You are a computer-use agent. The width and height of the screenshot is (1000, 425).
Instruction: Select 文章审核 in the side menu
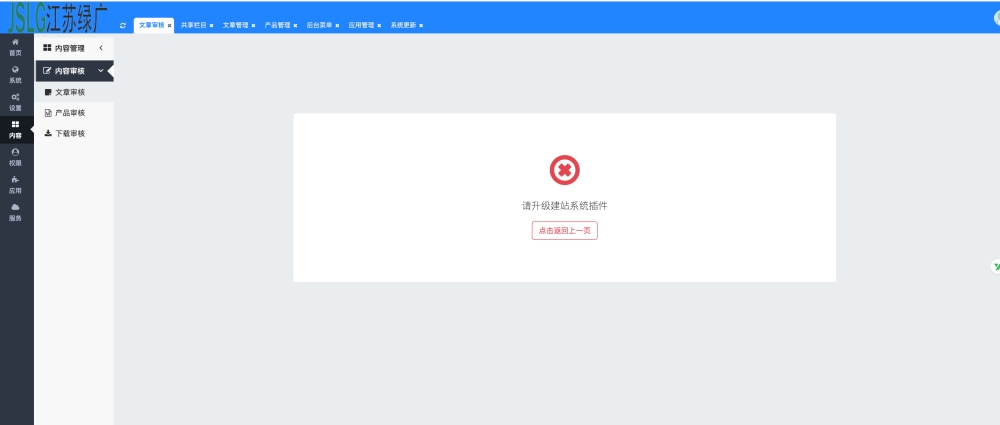[x=74, y=92]
